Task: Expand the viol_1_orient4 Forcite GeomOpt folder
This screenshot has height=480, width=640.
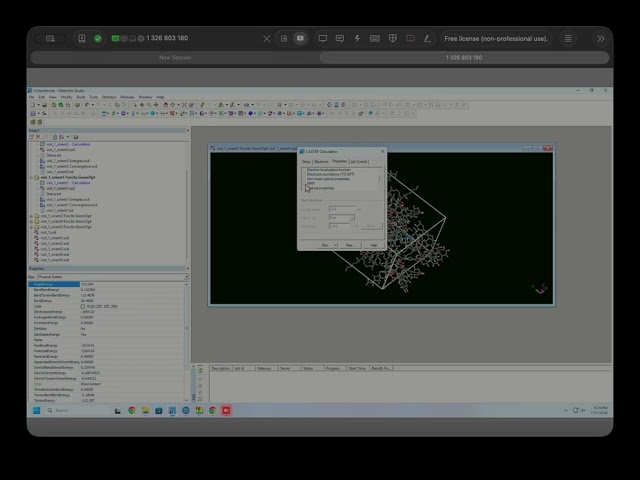Action: click(x=31, y=221)
